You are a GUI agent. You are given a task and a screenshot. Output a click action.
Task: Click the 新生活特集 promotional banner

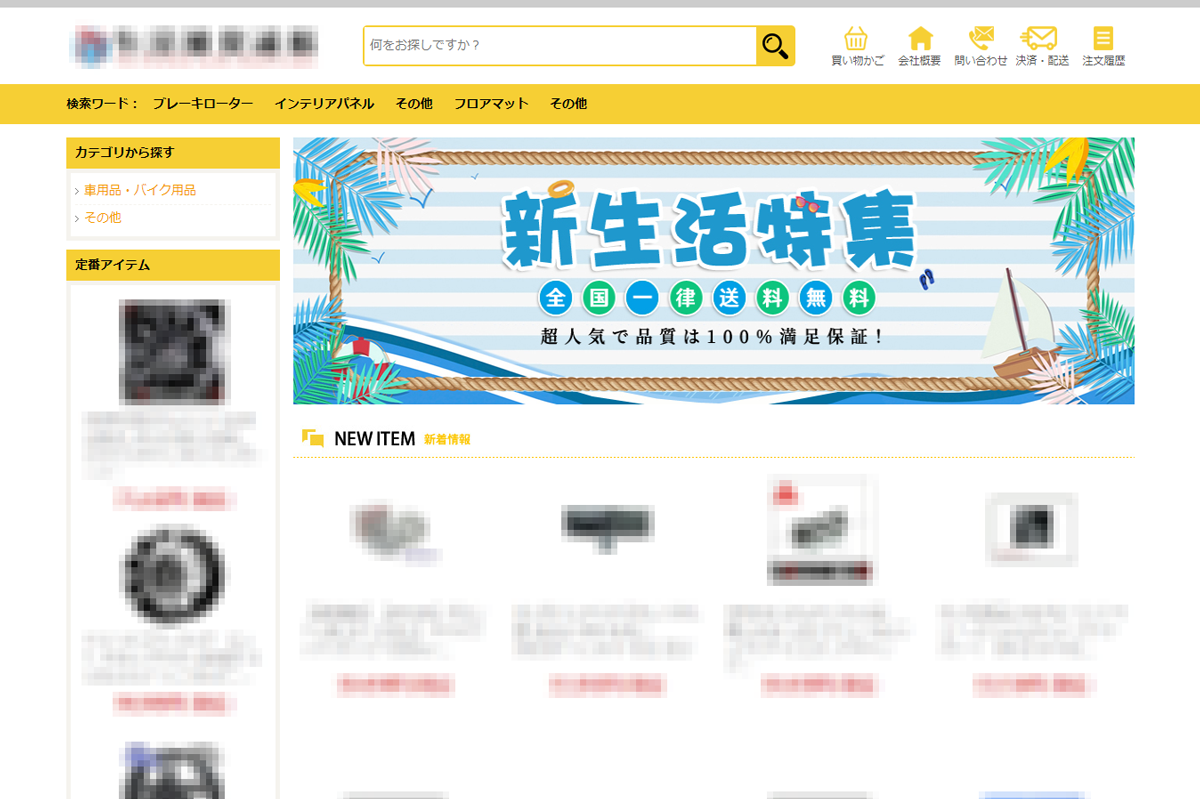[714, 271]
